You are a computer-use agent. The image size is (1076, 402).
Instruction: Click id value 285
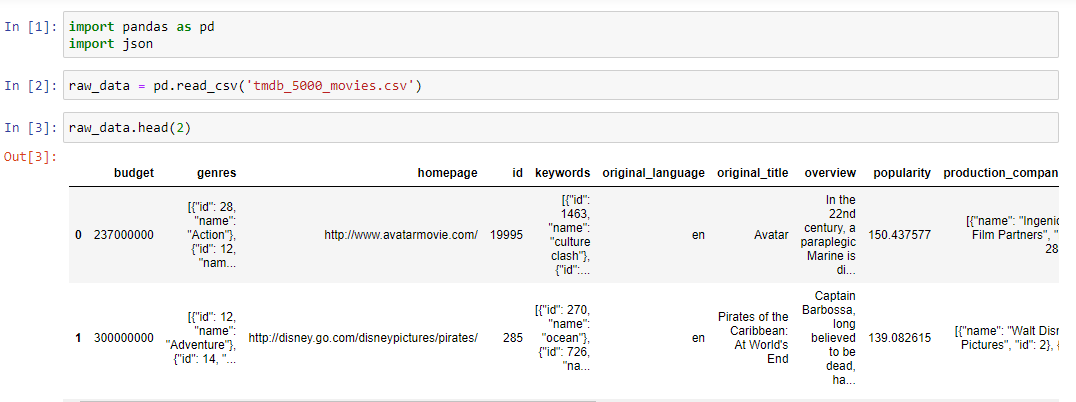point(512,338)
